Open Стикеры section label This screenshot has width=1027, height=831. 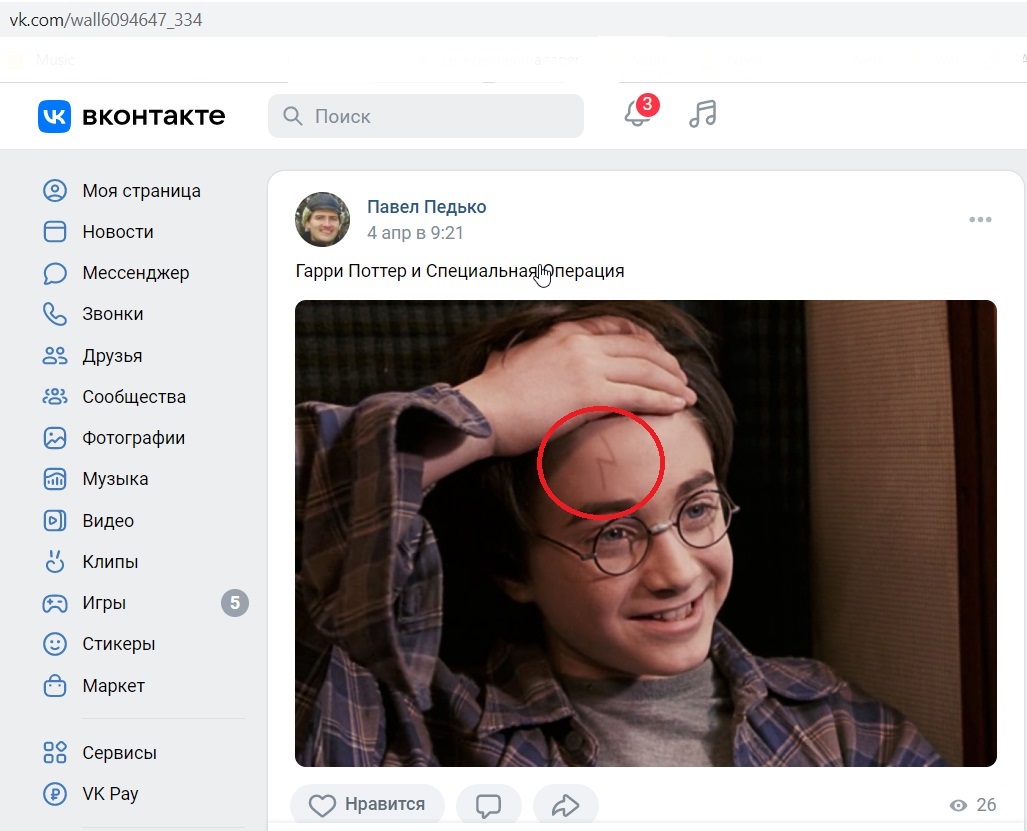[119, 644]
